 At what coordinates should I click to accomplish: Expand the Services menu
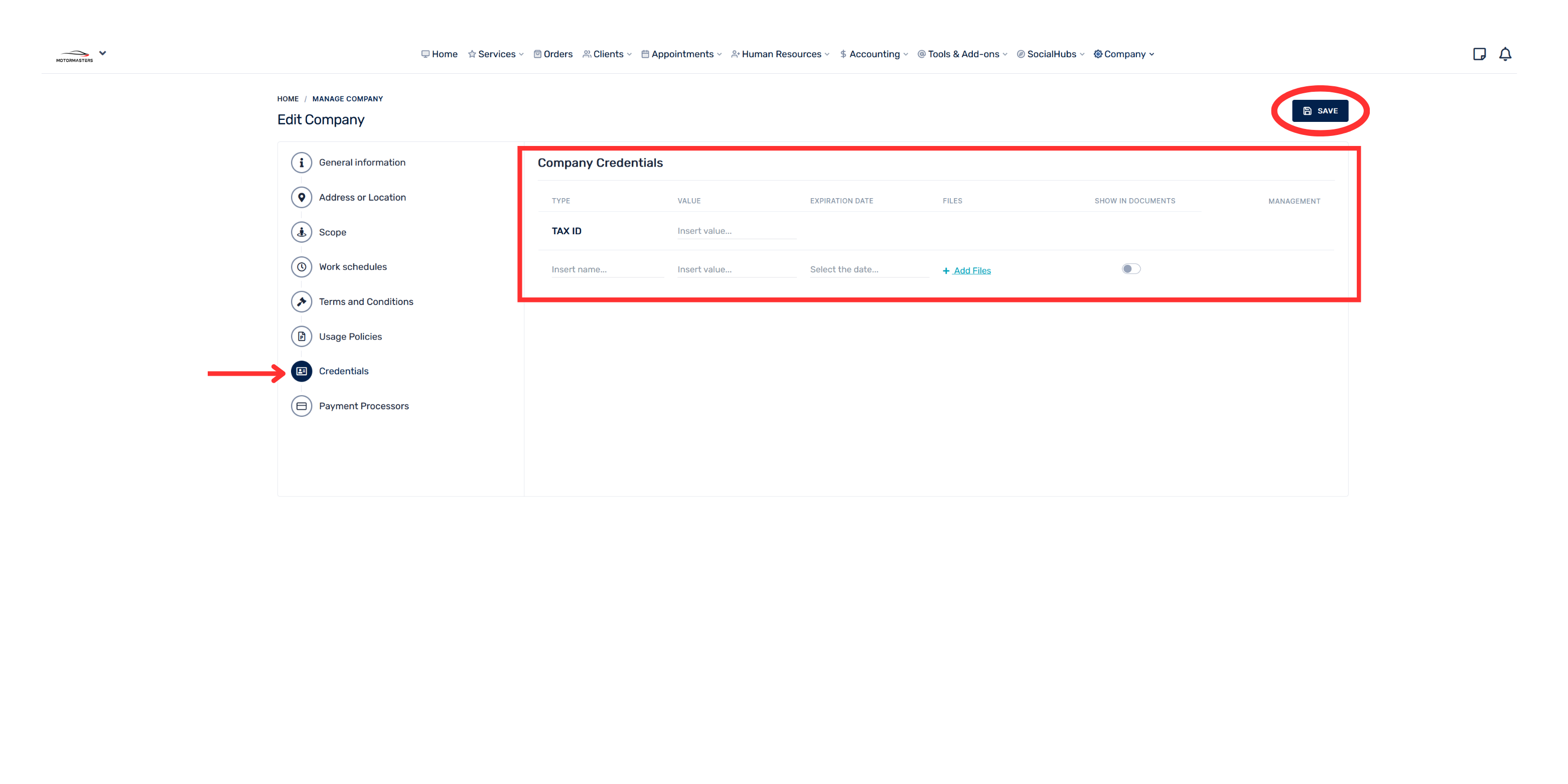(495, 54)
